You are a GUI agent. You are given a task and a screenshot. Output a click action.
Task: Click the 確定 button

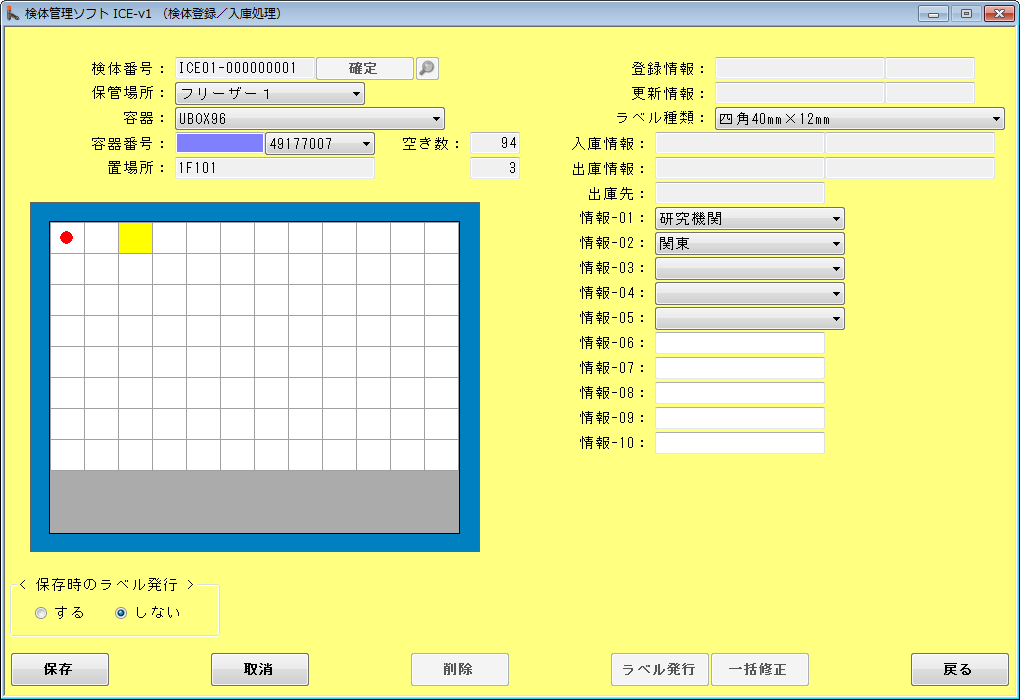(x=365, y=68)
